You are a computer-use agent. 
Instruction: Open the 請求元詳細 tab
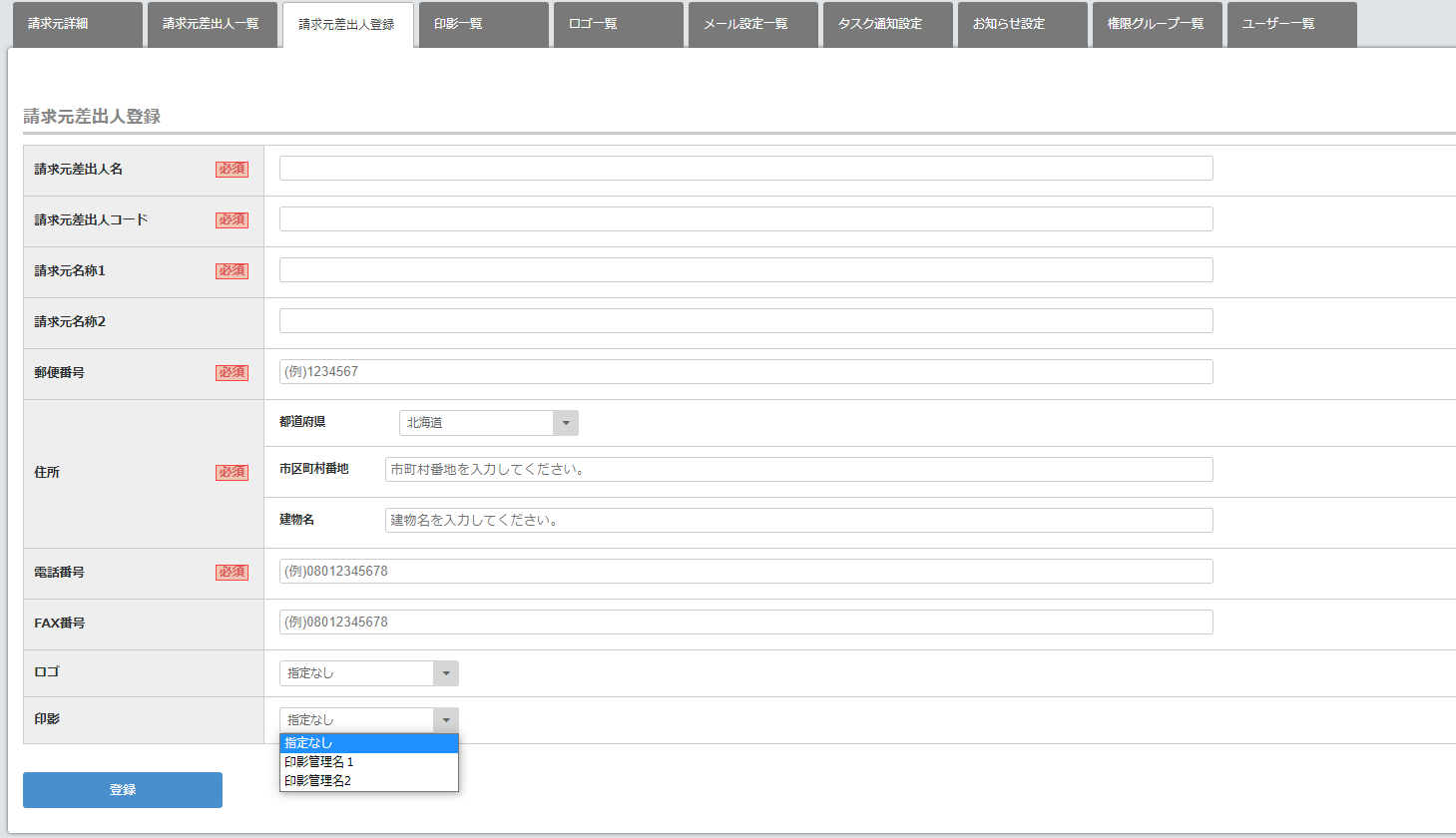[x=77, y=24]
